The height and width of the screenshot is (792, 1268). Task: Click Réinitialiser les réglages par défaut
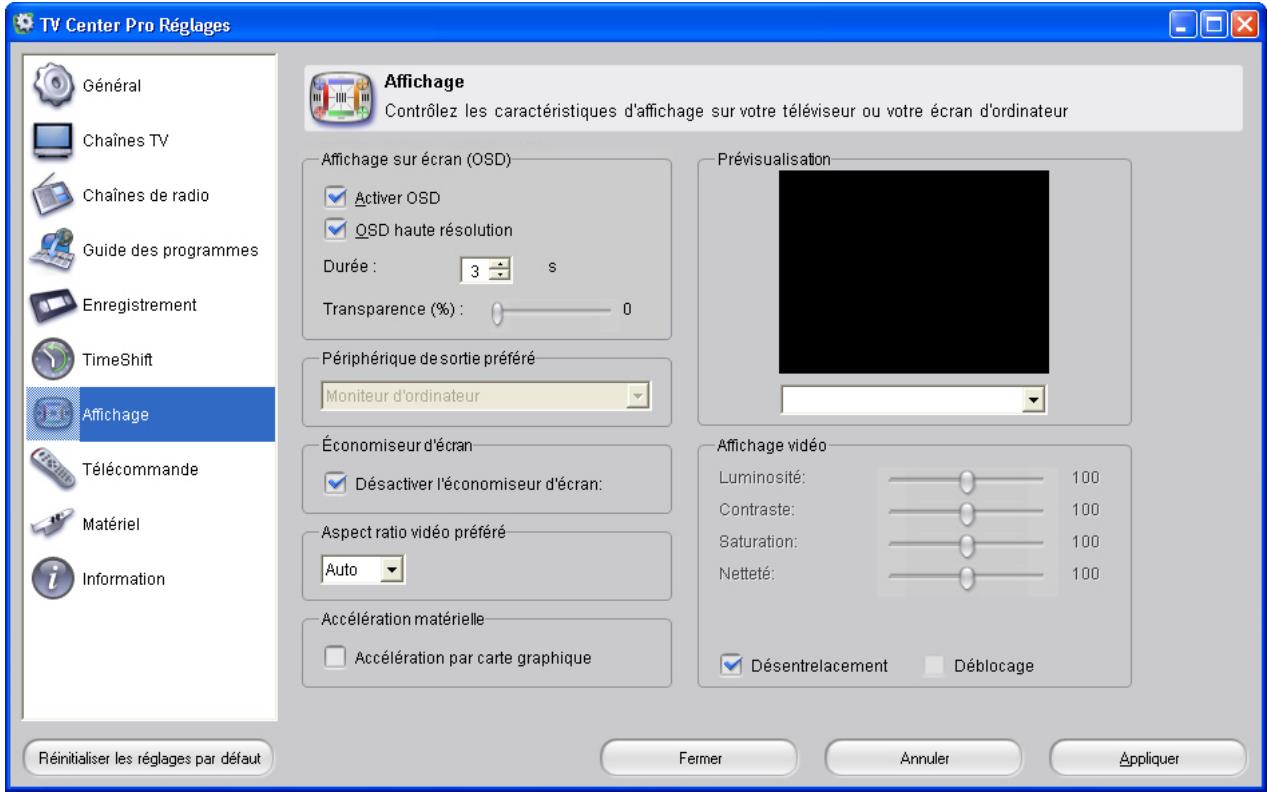pyautogui.click(x=149, y=758)
